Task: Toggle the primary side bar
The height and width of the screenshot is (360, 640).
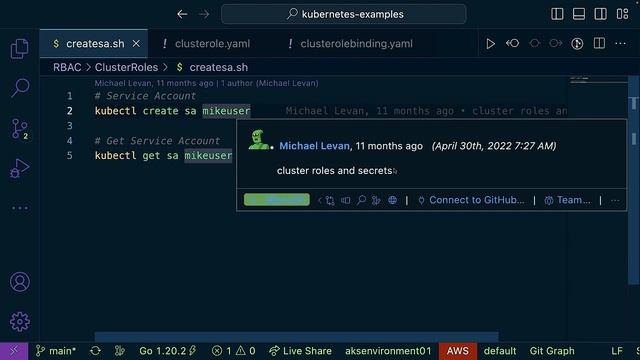Action: click(557, 14)
